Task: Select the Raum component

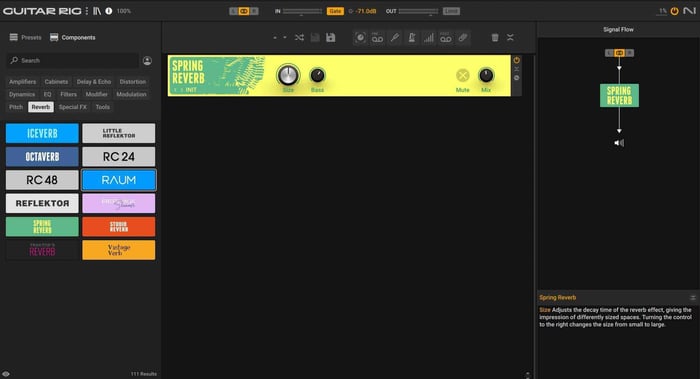Action: pos(119,180)
